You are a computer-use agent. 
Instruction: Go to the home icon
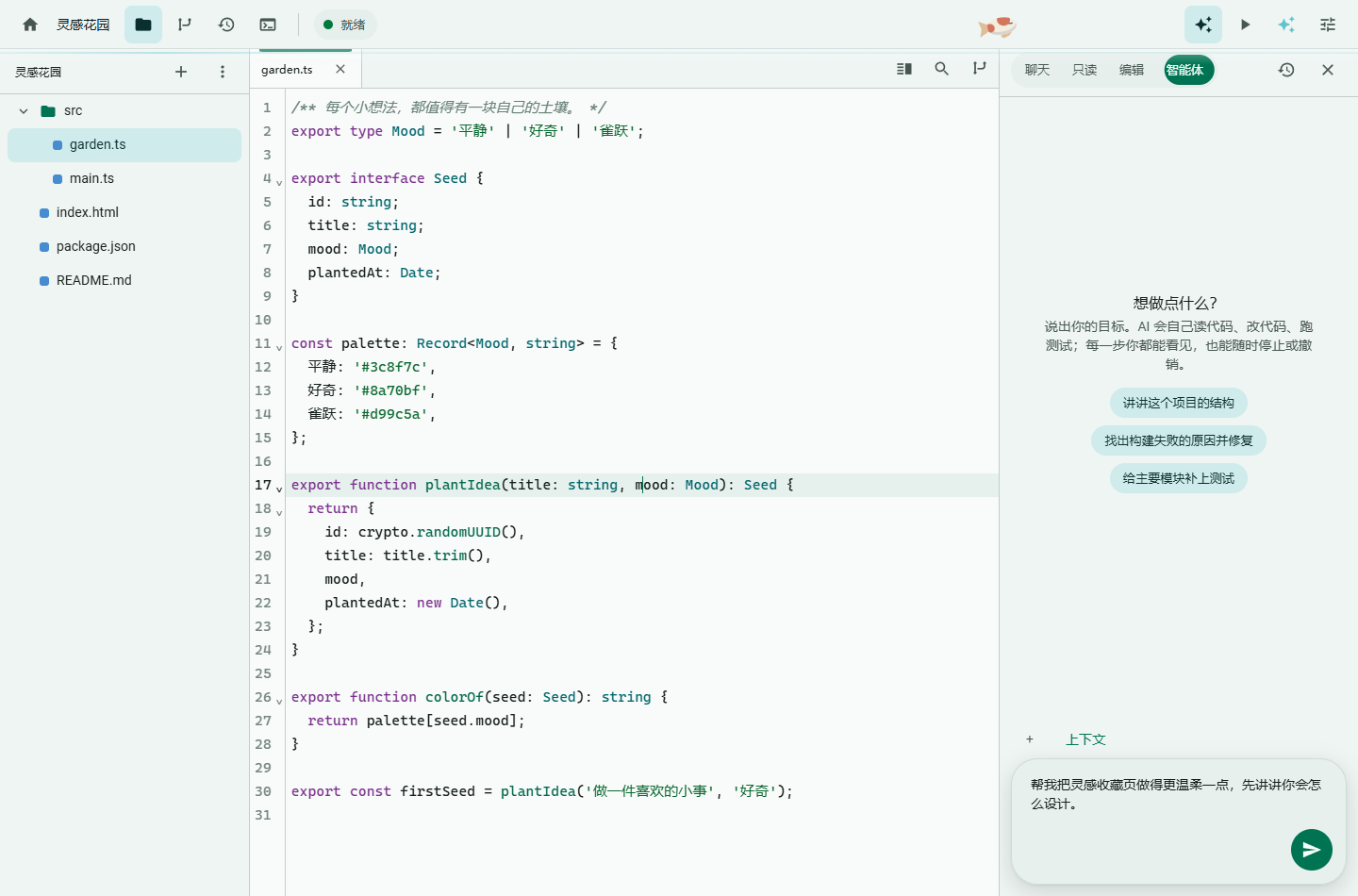coord(30,25)
